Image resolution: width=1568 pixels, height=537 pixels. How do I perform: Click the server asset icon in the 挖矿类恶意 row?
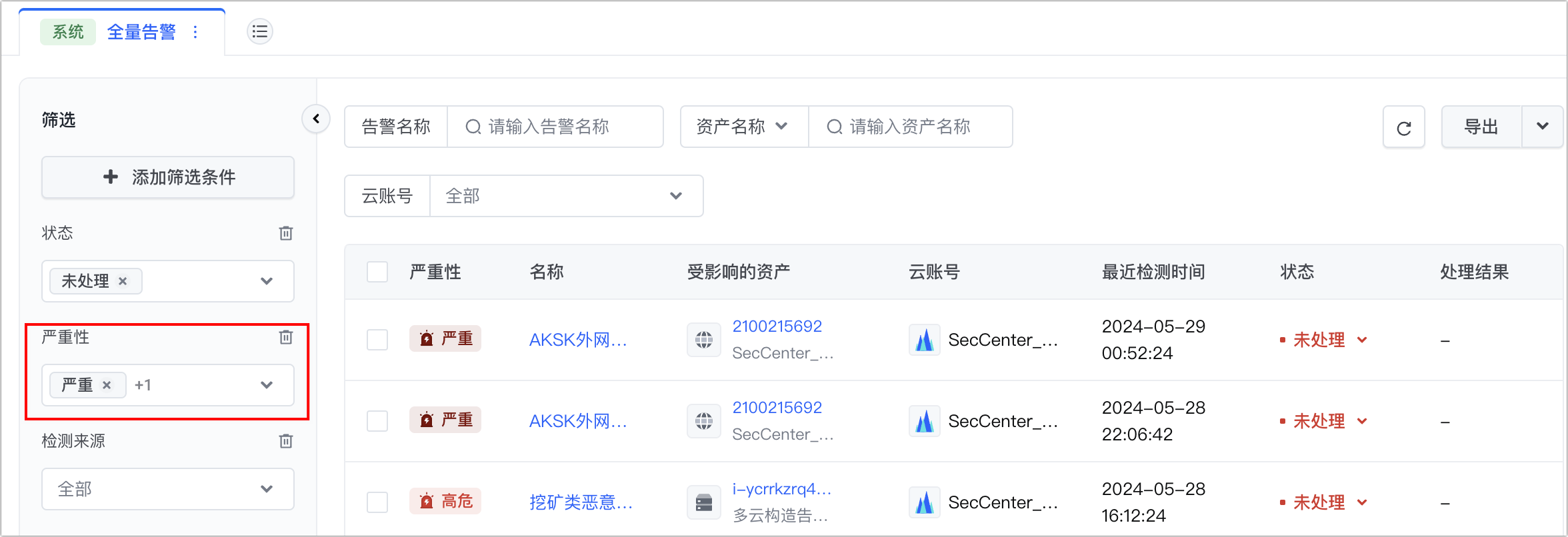coord(704,502)
